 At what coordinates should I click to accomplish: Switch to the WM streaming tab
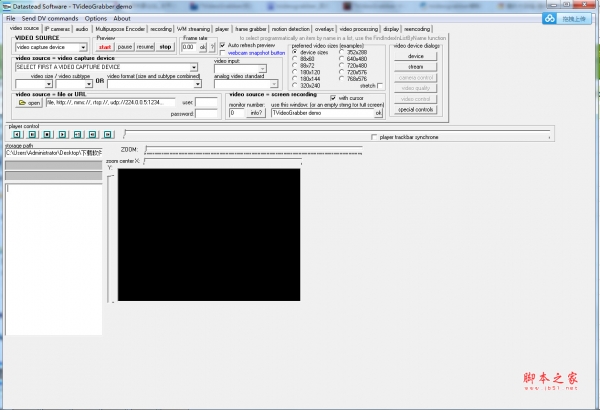coord(193,29)
